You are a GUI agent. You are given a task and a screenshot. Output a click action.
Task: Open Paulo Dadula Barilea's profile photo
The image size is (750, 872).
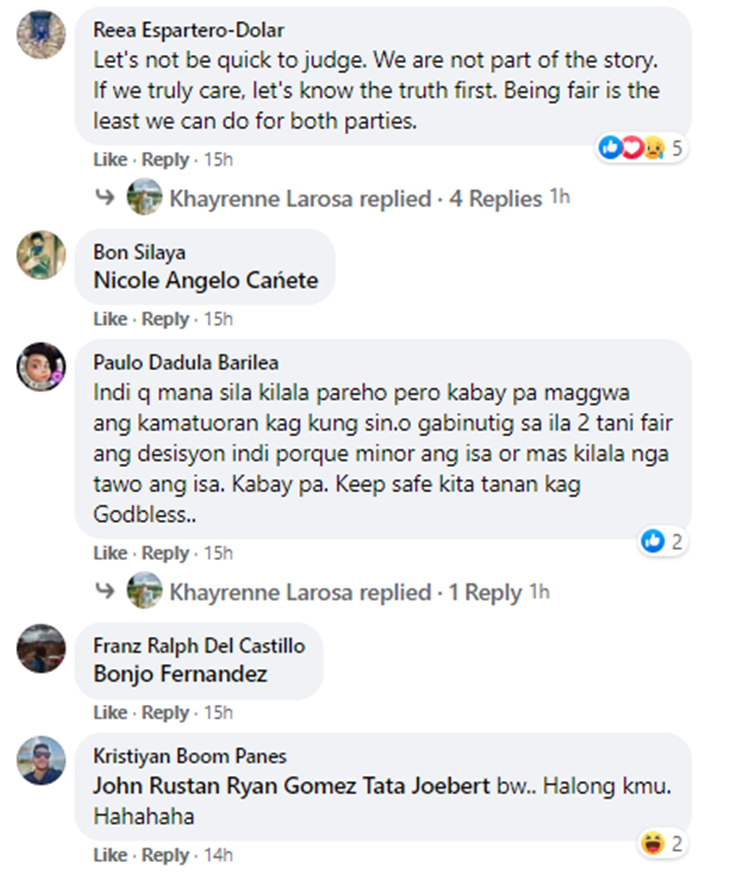[x=41, y=368]
